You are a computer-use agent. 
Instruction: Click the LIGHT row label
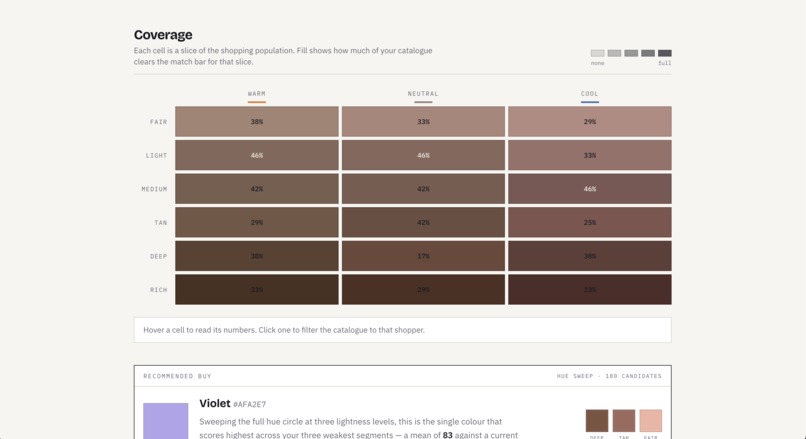point(156,155)
